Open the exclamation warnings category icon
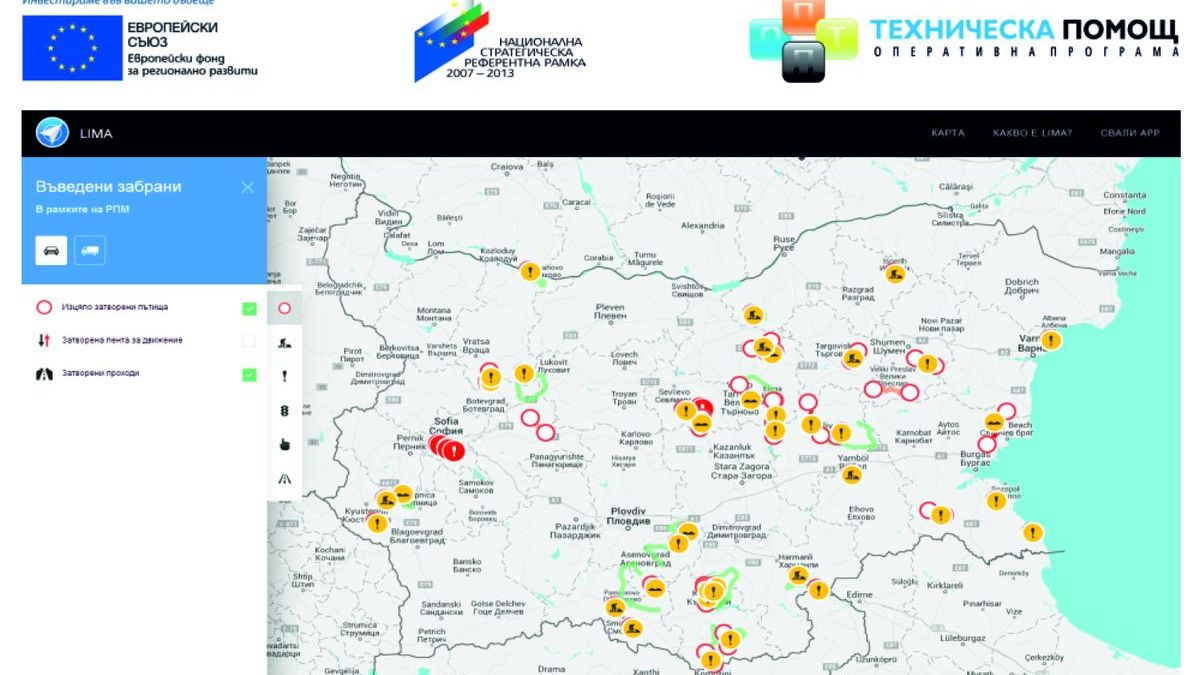This screenshot has width=1200, height=675. point(285,377)
